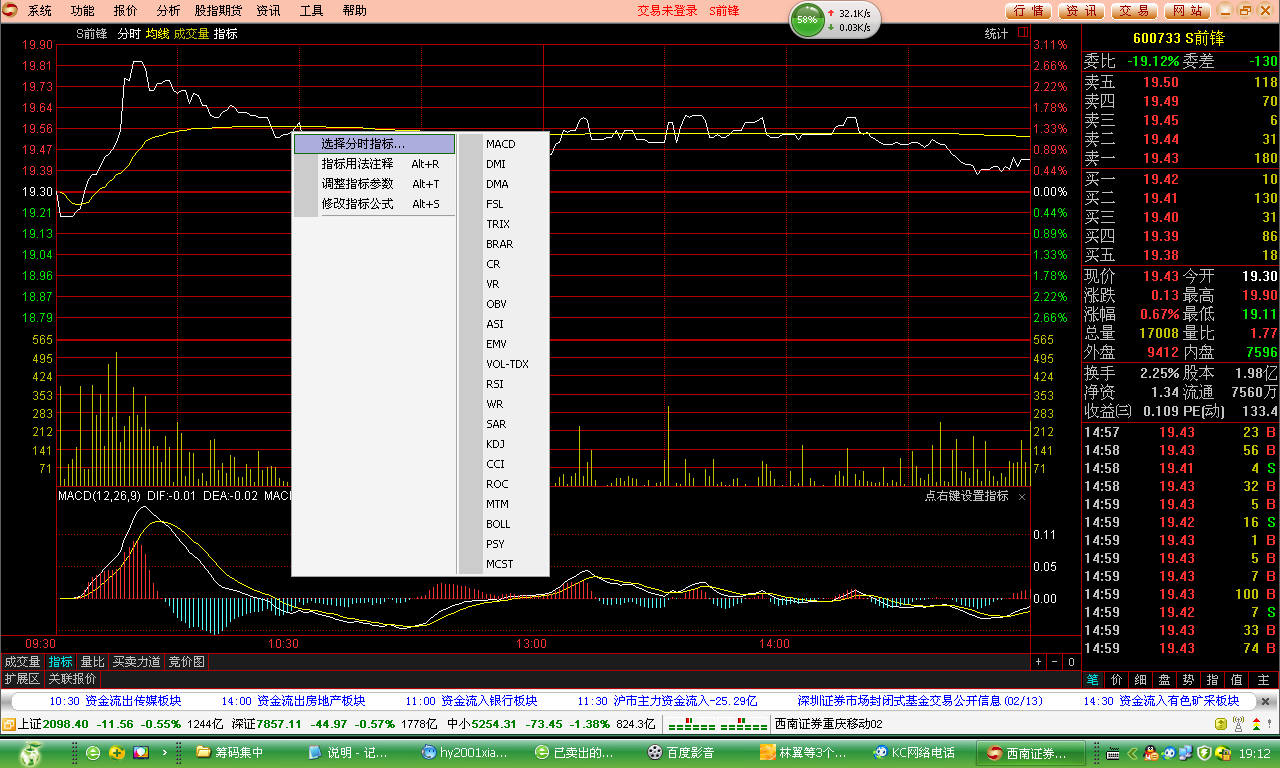Open the 工具 menu
Viewport: 1280px width, 768px height.
pos(312,11)
